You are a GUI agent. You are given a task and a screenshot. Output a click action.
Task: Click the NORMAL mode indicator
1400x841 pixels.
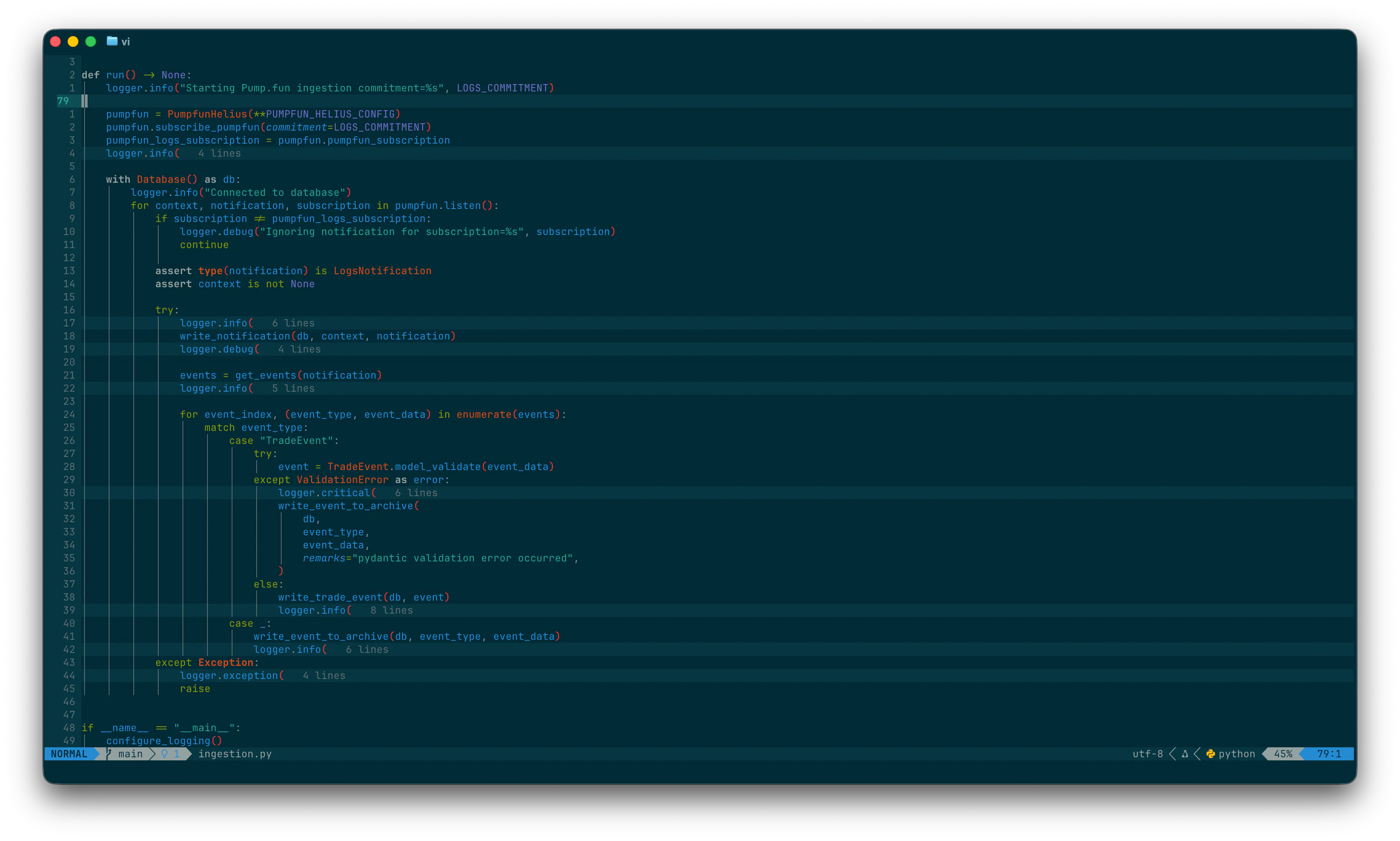(69, 754)
